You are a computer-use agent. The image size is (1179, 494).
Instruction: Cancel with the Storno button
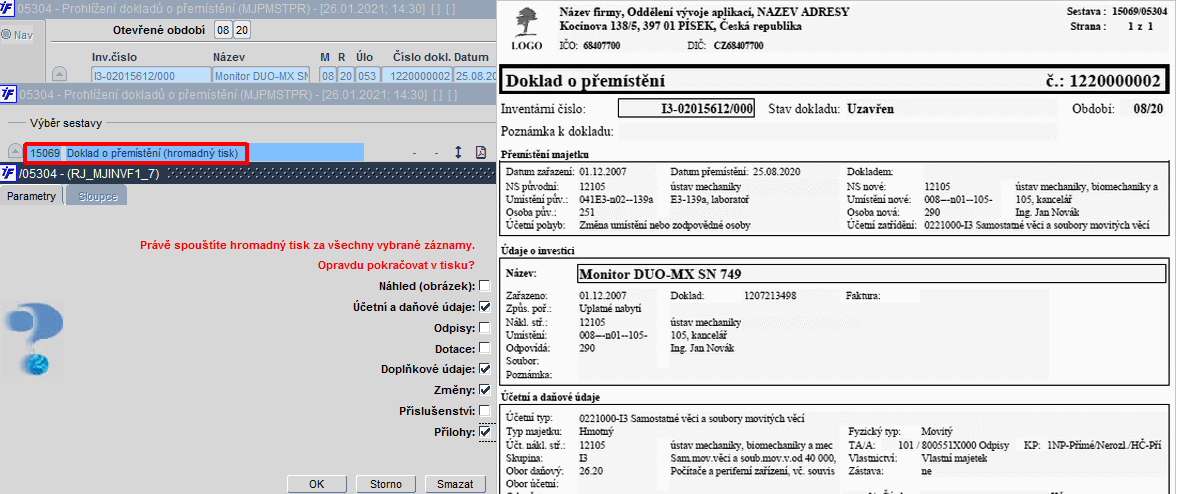pos(386,484)
